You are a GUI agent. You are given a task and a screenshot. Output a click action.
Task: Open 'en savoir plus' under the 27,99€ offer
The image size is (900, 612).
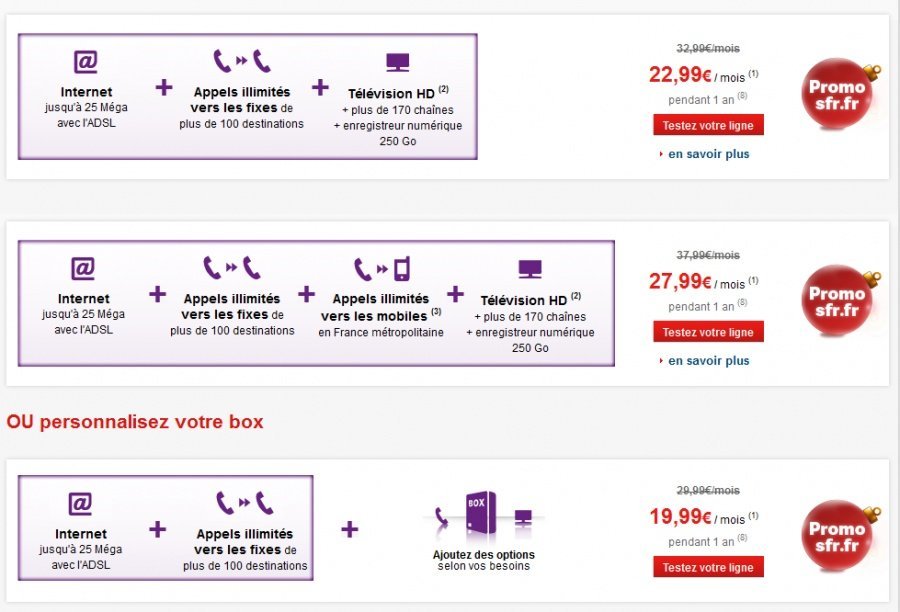coord(709,361)
